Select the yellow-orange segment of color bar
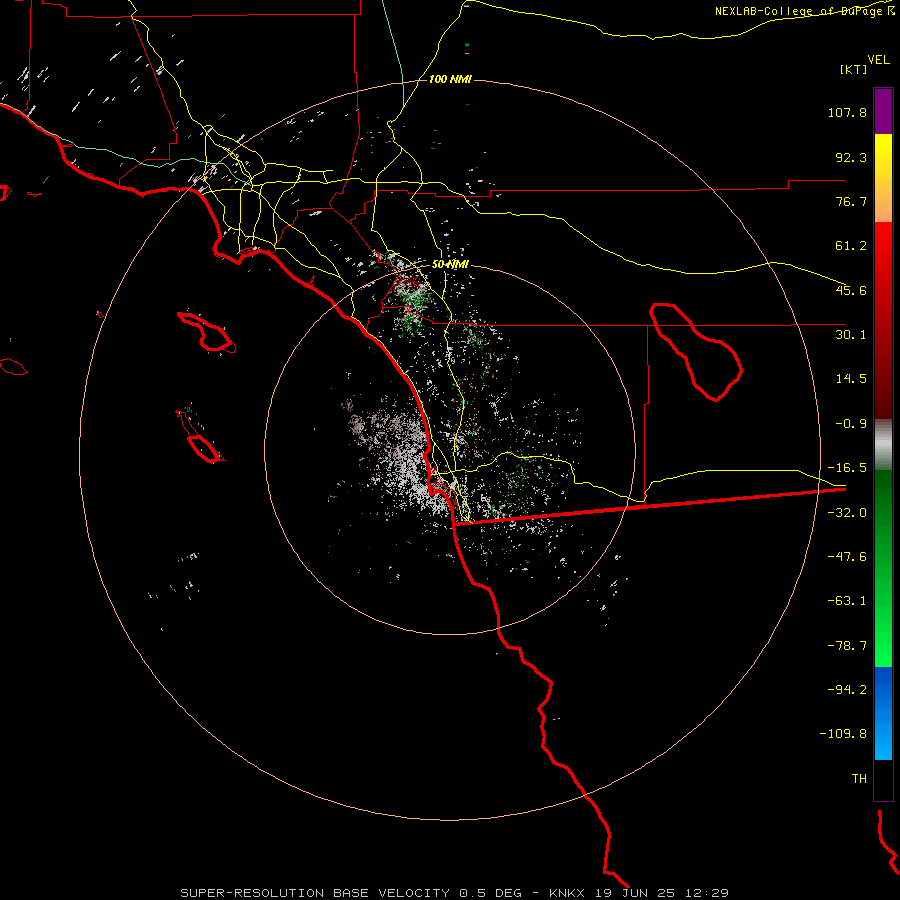 click(x=883, y=178)
